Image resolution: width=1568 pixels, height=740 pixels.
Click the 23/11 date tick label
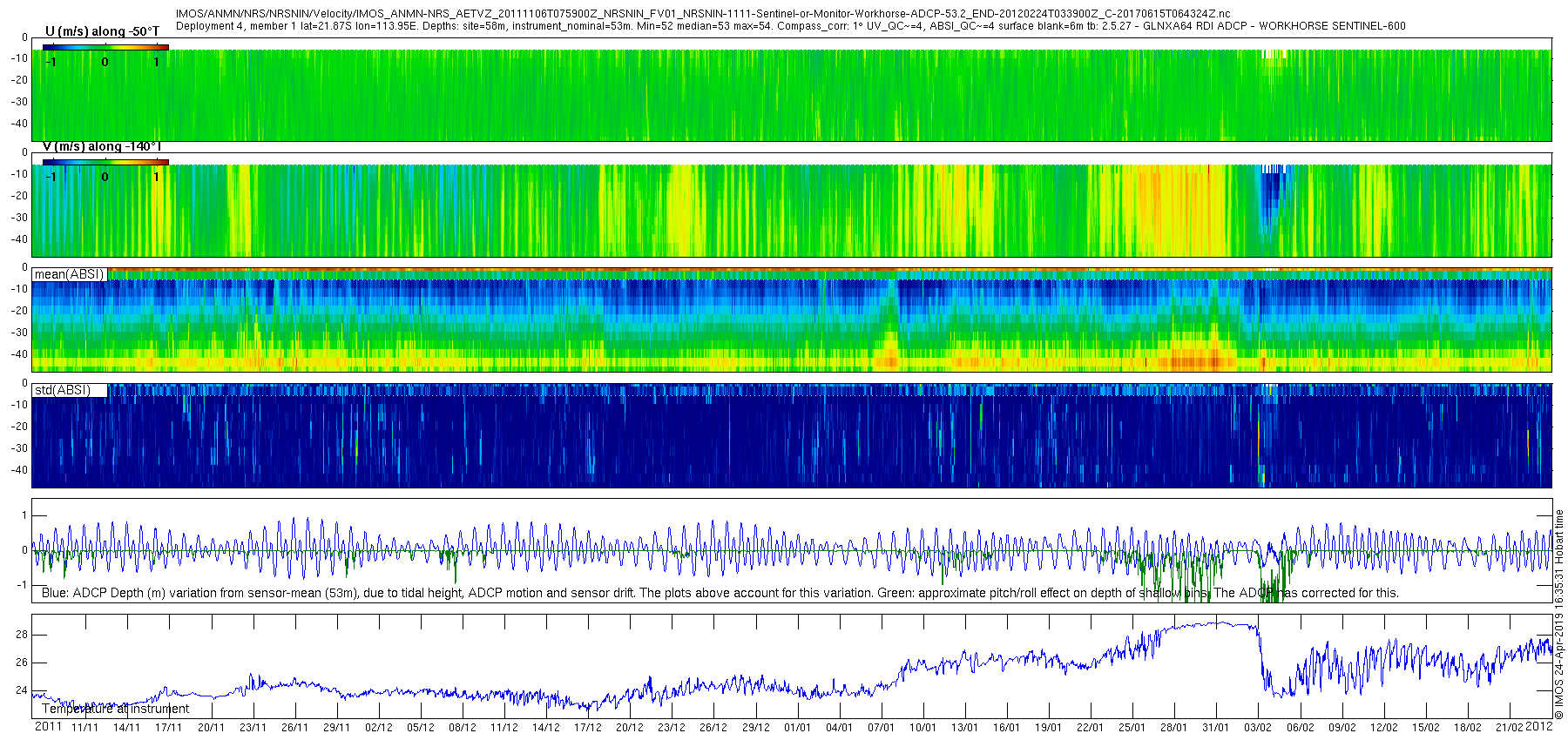[x=253, y=728]
